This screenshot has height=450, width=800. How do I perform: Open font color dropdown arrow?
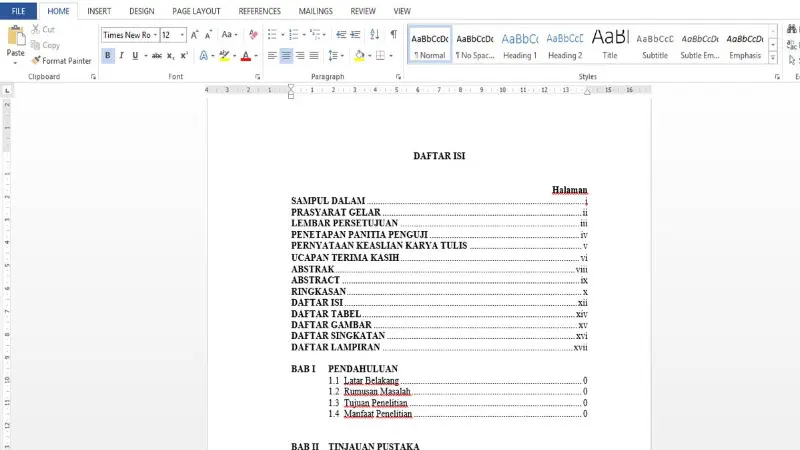256,56
